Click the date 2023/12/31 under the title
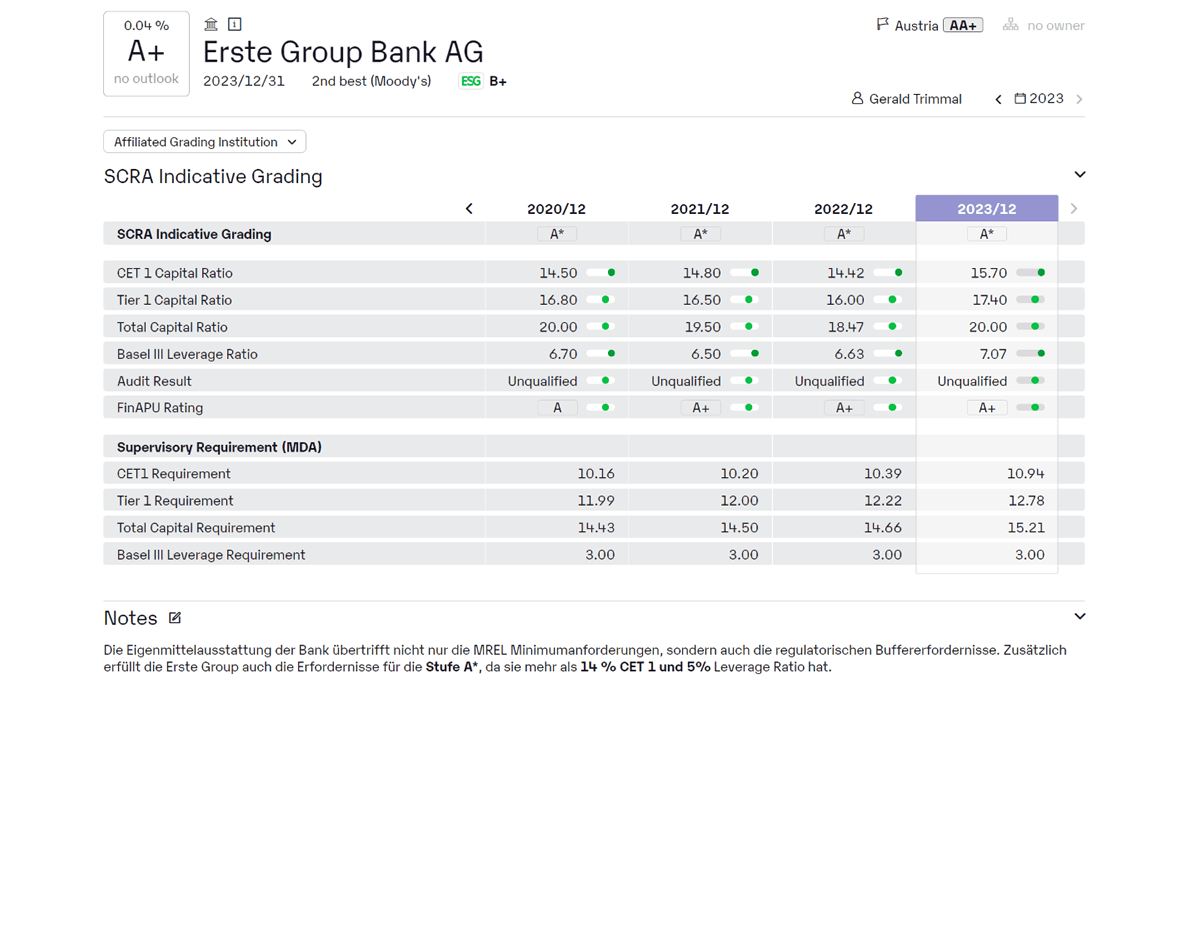Screen dimensions: 1200x930 [244, 81]
